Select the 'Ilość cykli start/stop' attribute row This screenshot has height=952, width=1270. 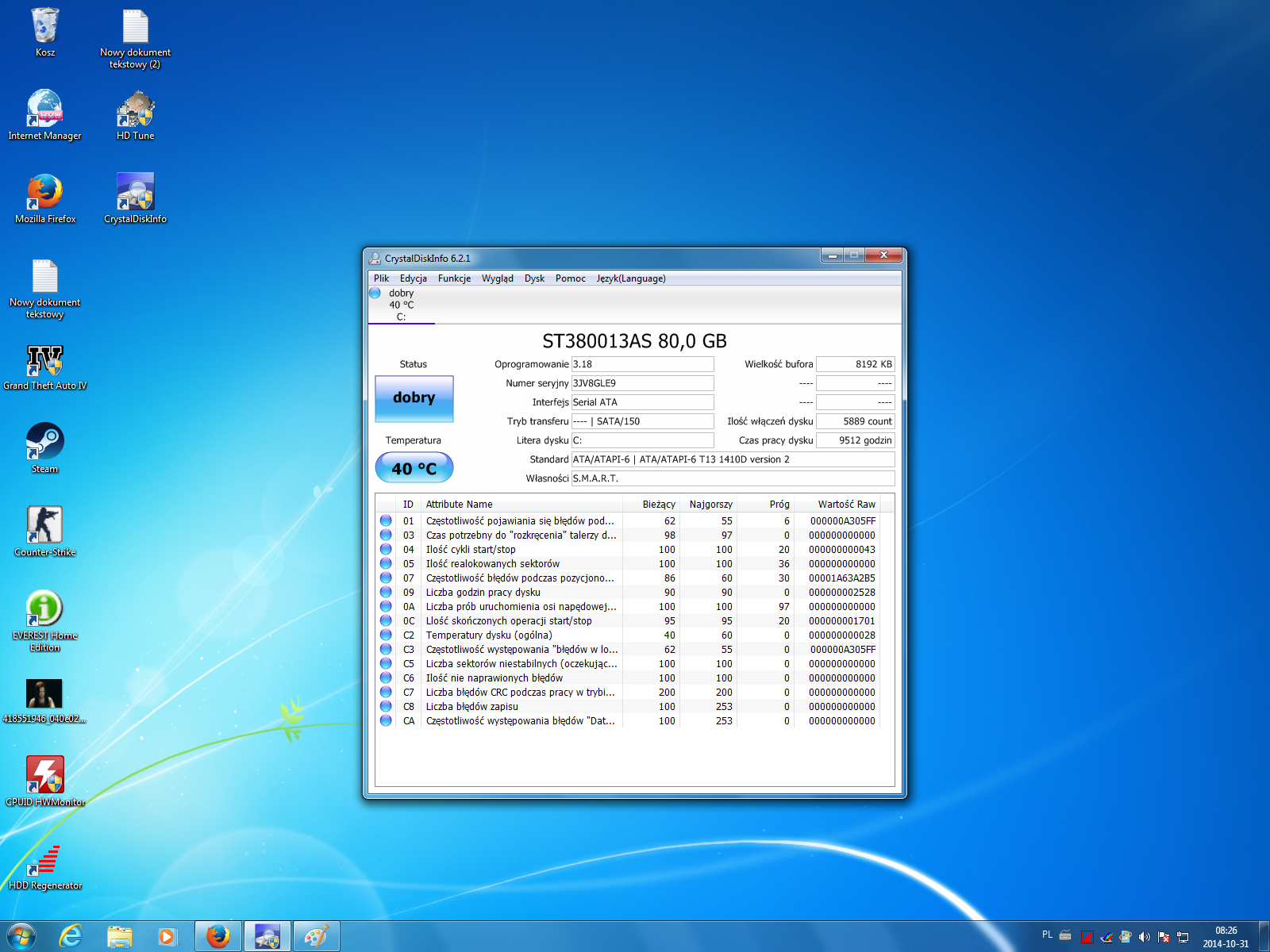tap(628, 550)
